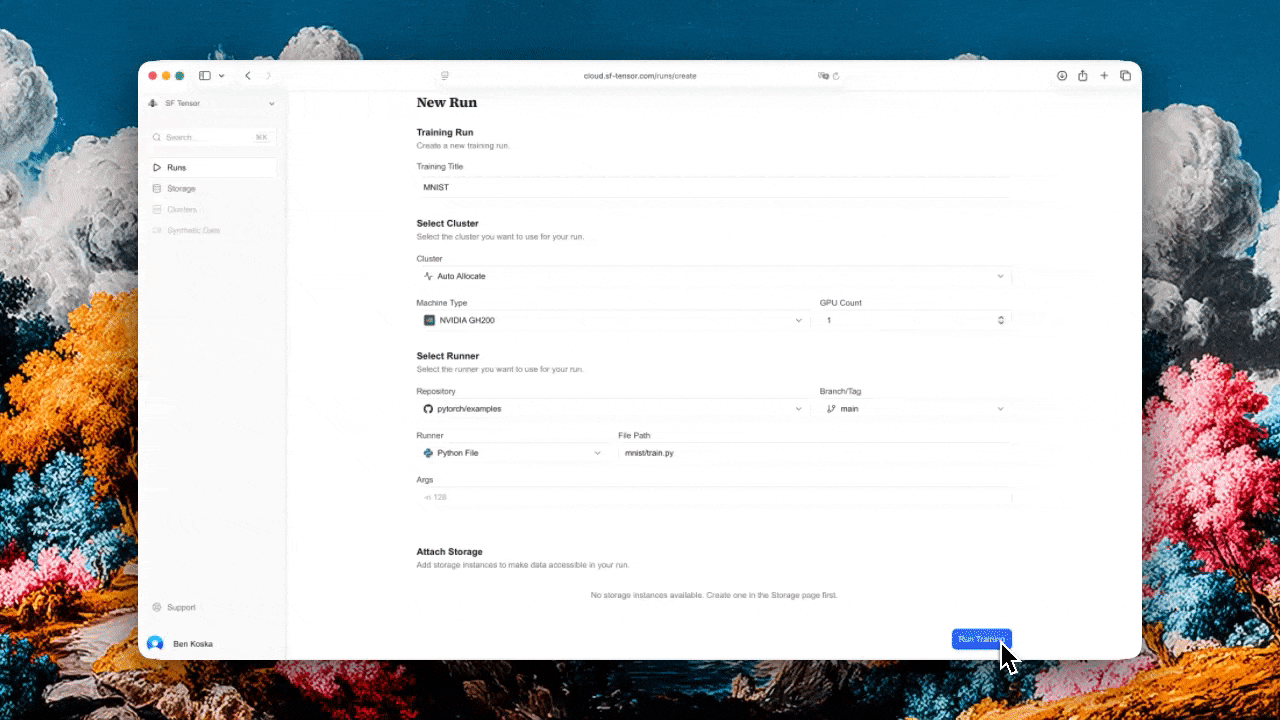
Task: Open the Safari downloads icon
Action: point(1062,76)
